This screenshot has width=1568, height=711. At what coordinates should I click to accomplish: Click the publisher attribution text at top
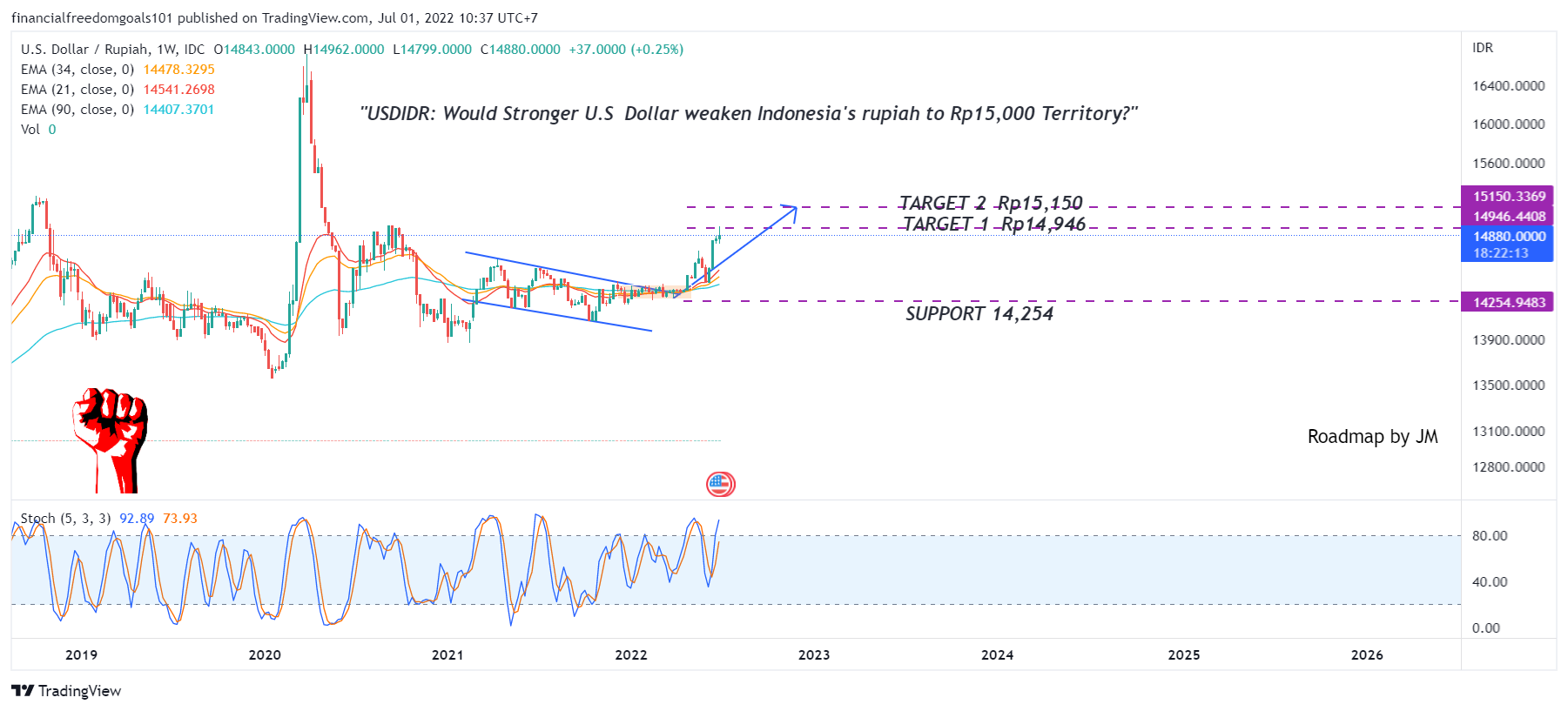(274, 18)
